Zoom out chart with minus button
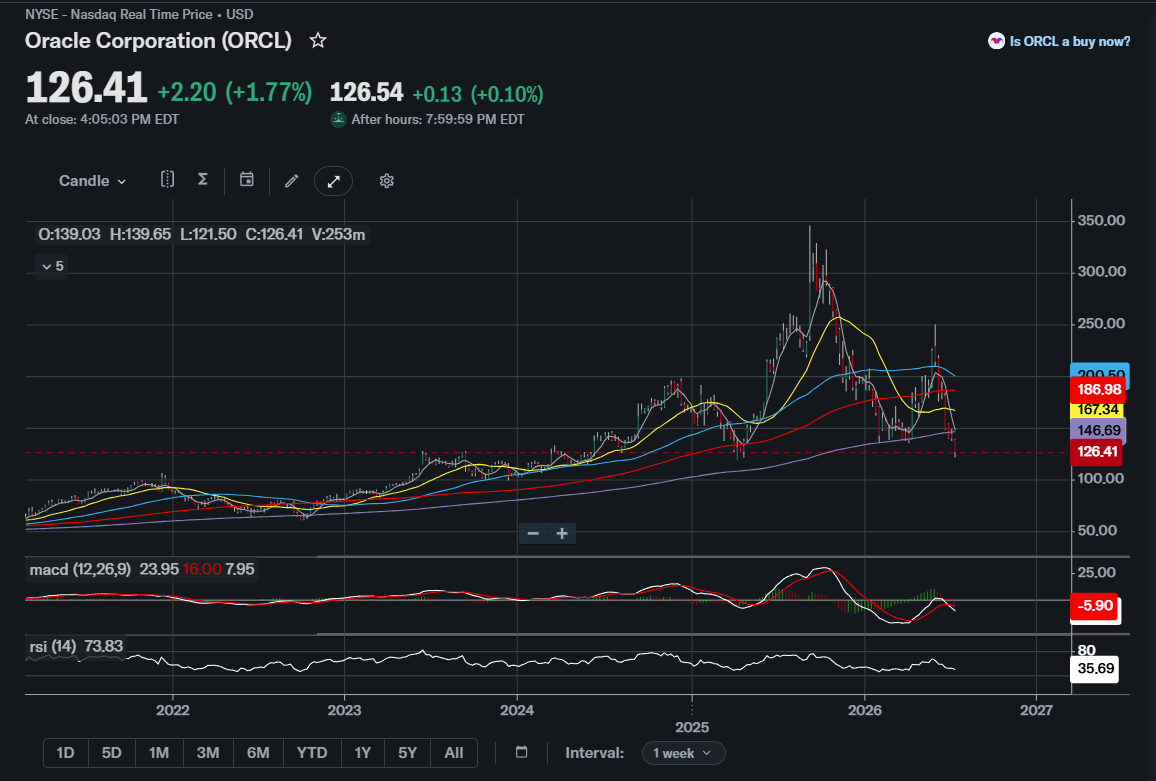This screenshot has width=1156, height=781. 533,533
